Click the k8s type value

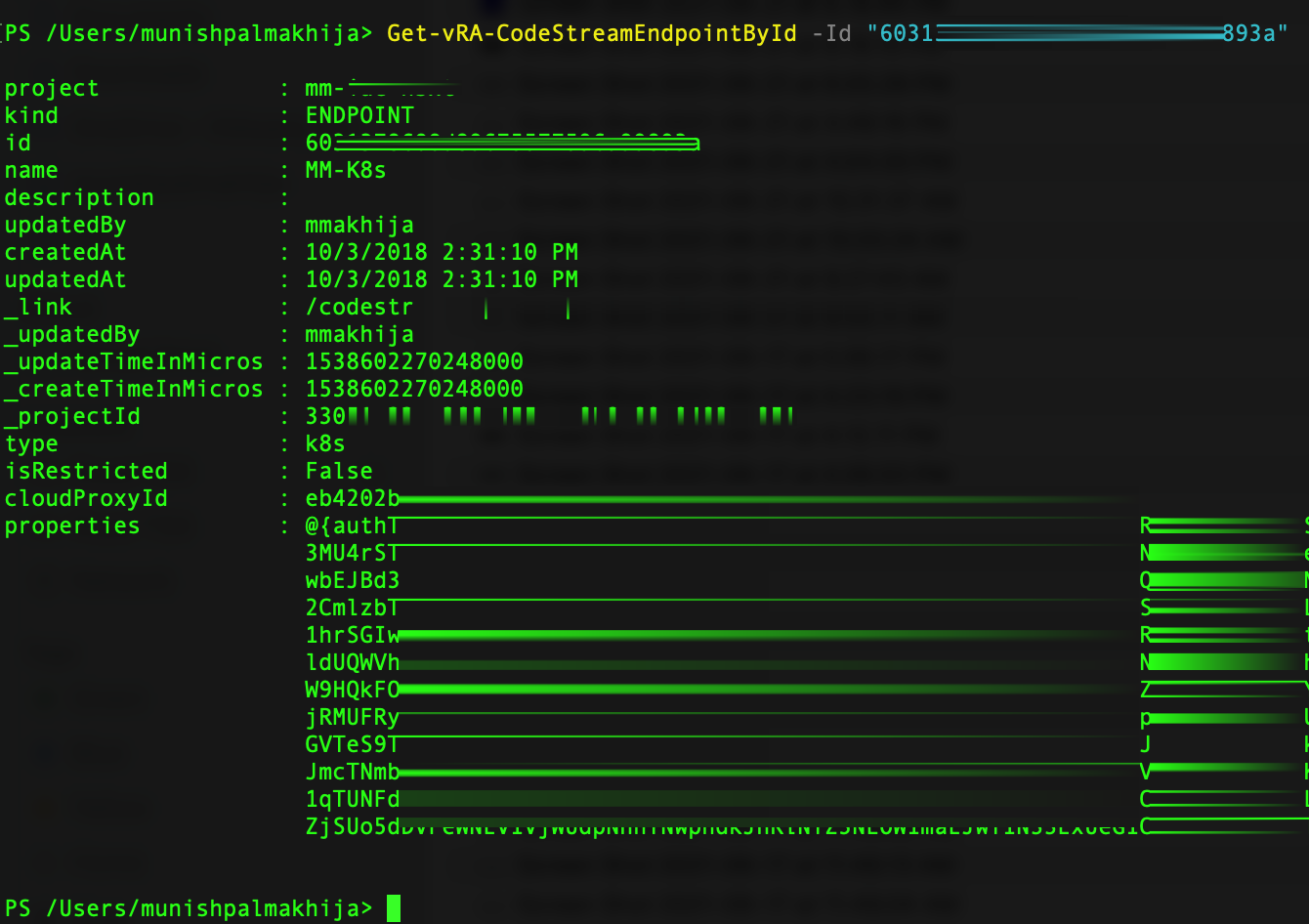point(325,443)
